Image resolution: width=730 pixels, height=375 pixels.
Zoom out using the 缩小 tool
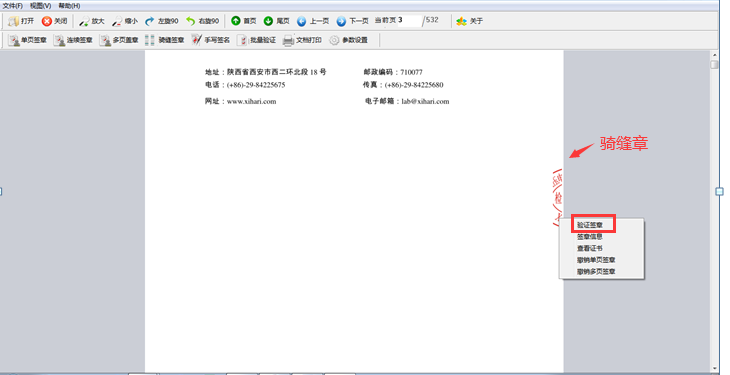tap(125, 21)
